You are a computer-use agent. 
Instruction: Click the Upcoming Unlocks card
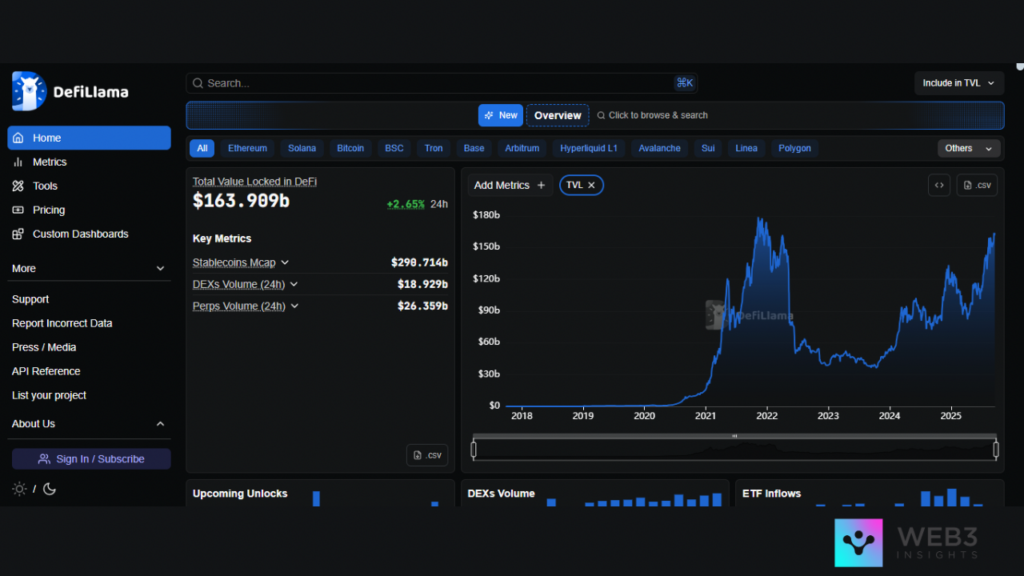320,494
